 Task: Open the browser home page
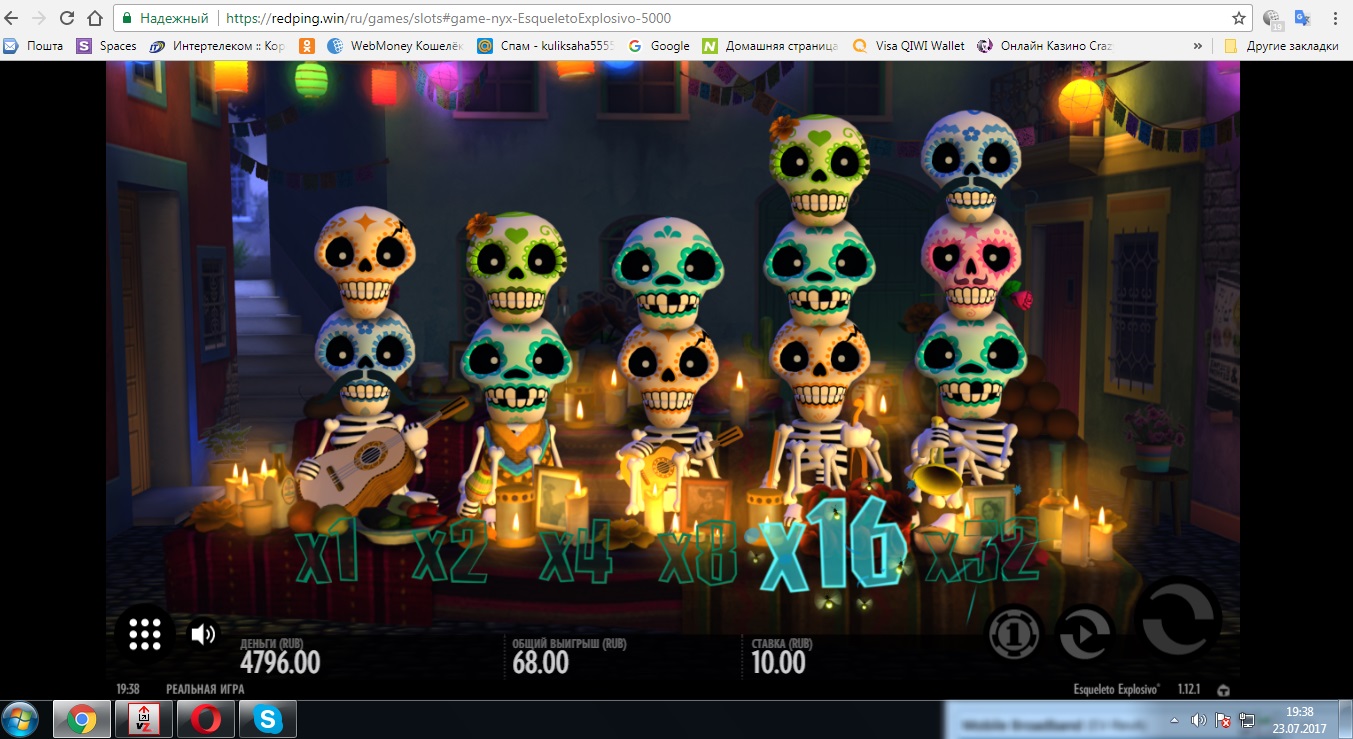click(94, 18)
